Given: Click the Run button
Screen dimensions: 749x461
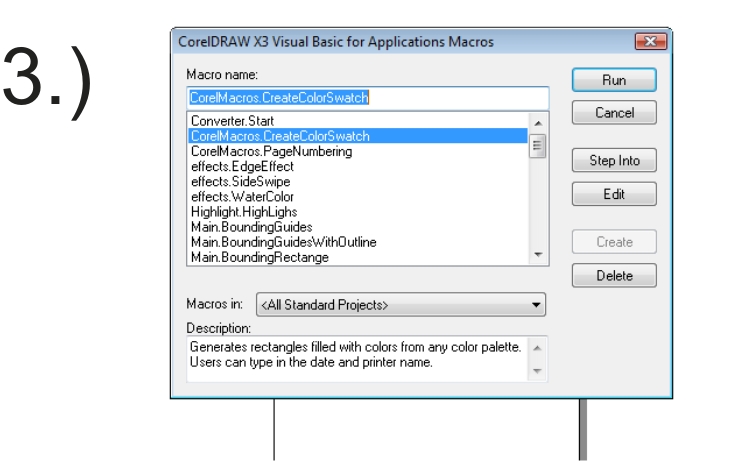Looking at the screenshot, I should tap(614, 80).
